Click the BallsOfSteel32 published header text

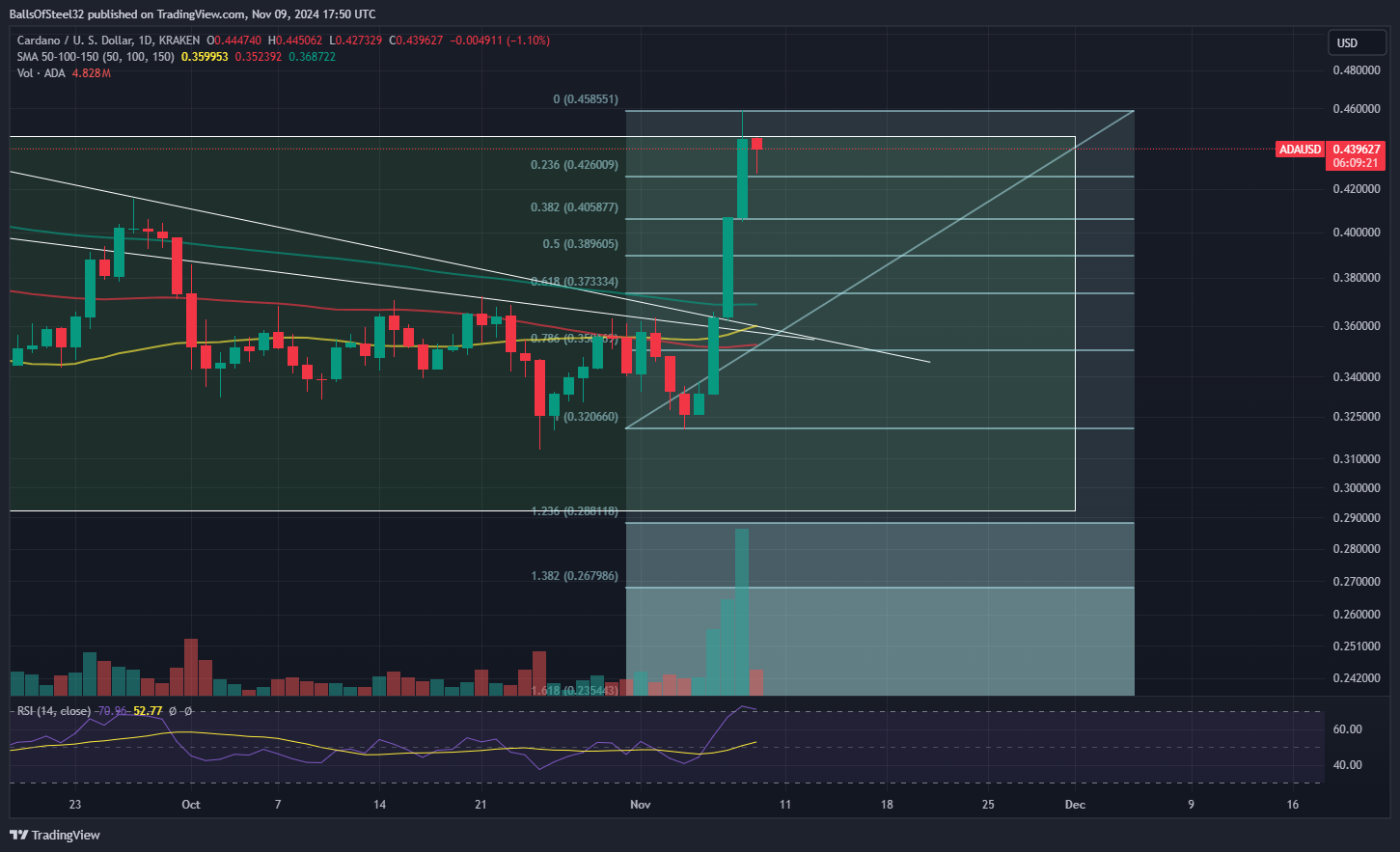(193, 14)
